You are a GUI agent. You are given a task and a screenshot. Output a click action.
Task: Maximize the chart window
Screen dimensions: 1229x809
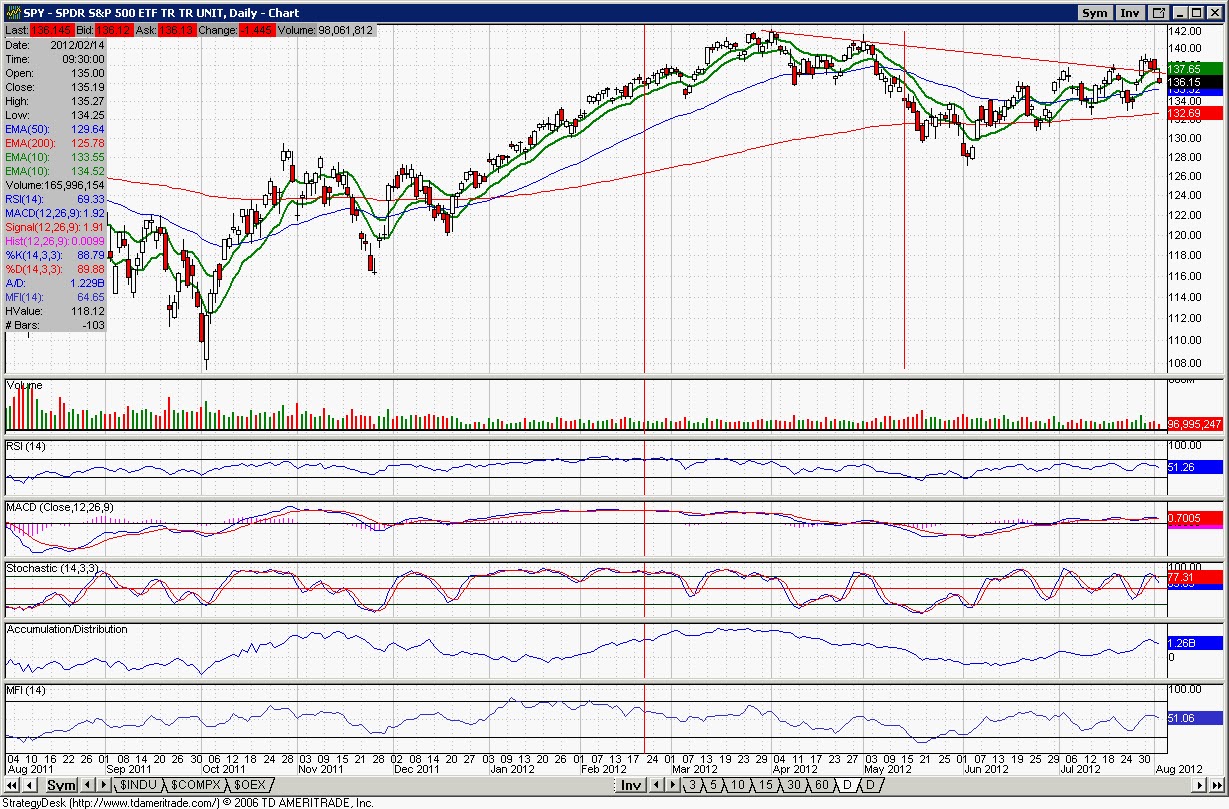(x=1198, y=13)
